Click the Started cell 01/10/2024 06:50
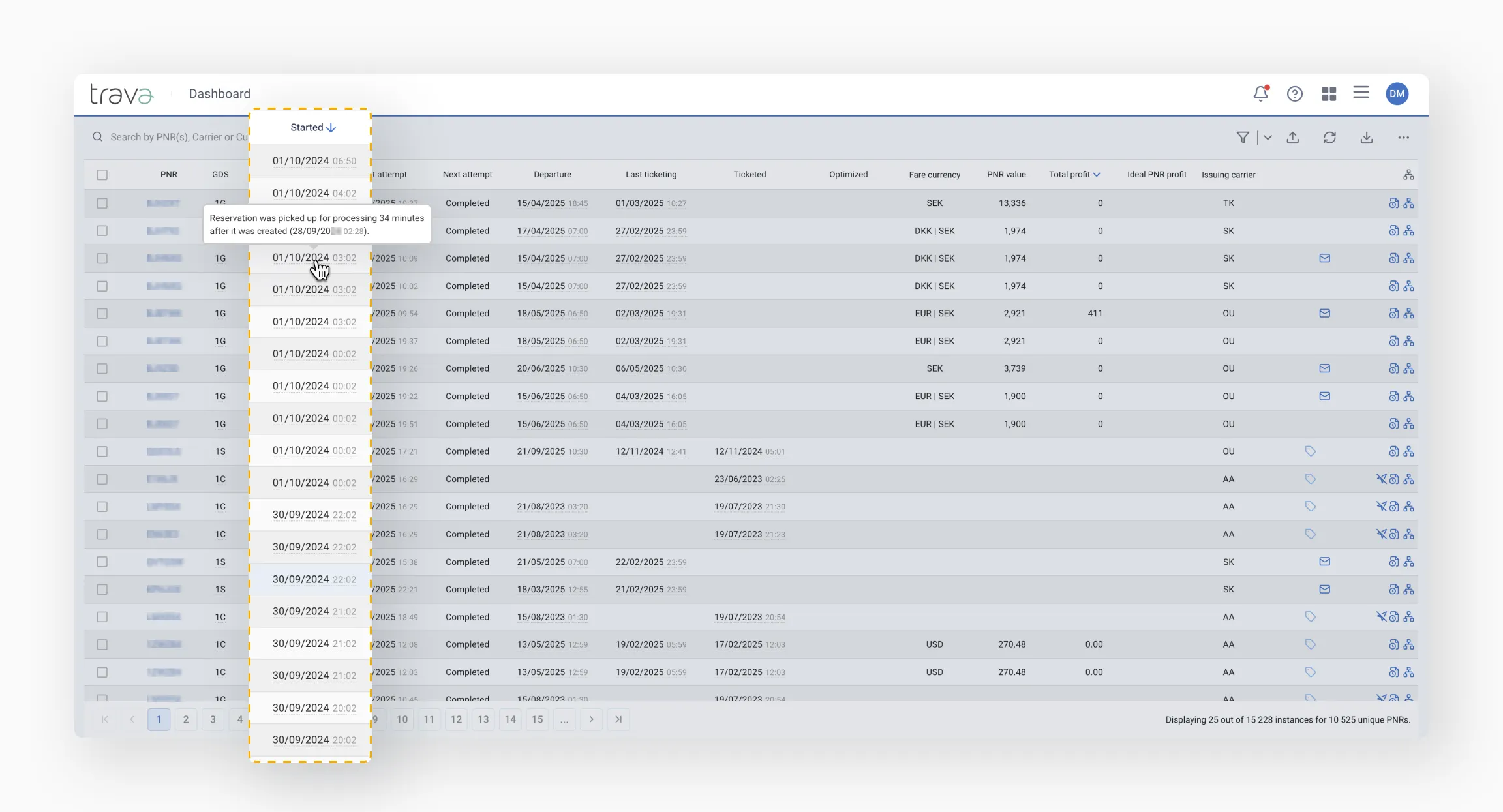 click(314, 161)
